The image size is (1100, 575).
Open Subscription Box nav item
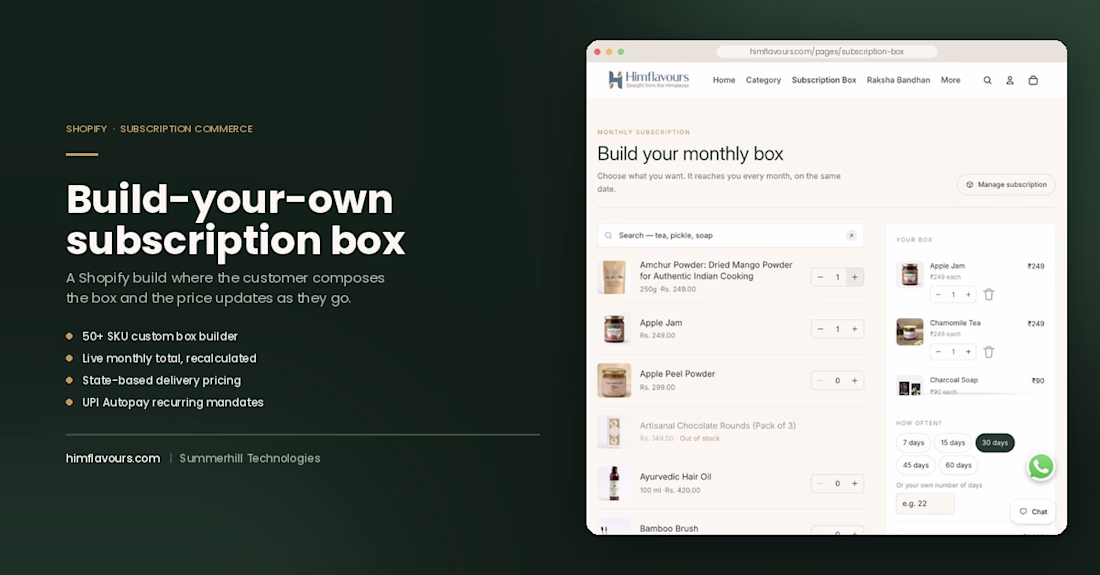pos(824,80)
